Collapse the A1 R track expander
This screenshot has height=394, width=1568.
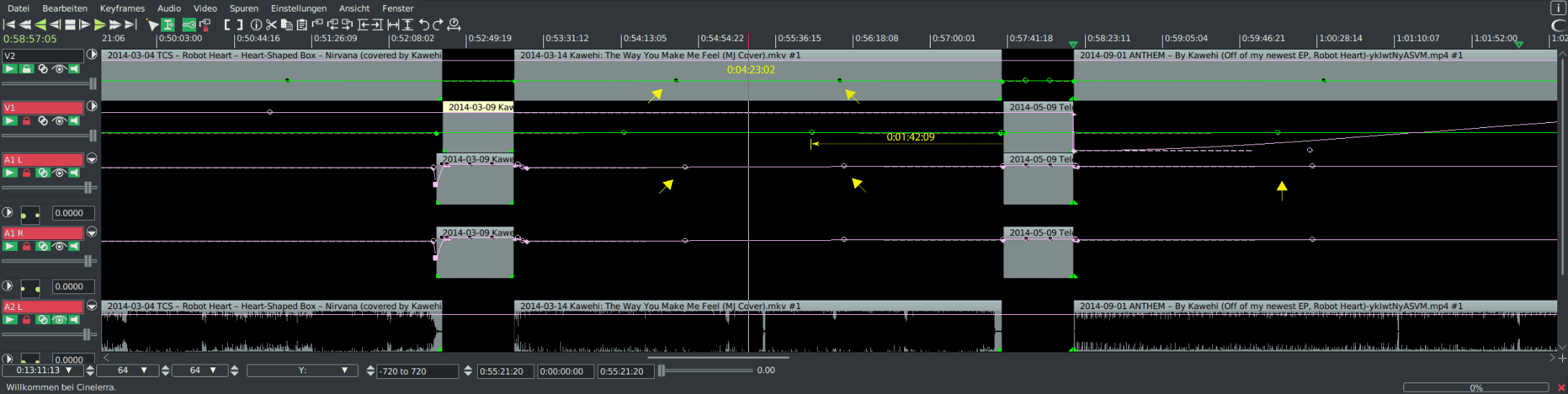[x=92, y=232]
